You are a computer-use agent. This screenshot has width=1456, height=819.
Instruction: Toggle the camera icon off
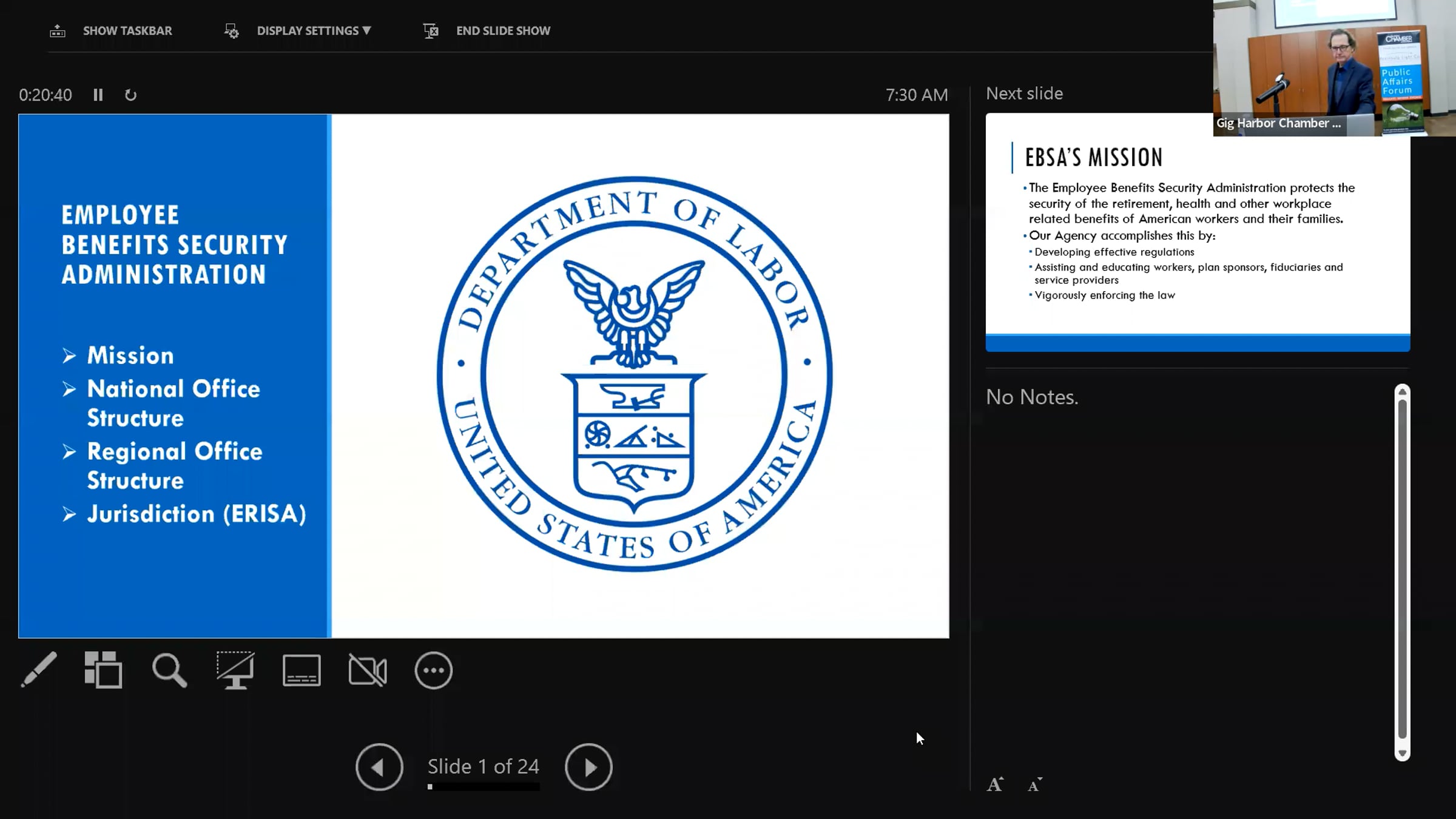click(x=368, y=670)
